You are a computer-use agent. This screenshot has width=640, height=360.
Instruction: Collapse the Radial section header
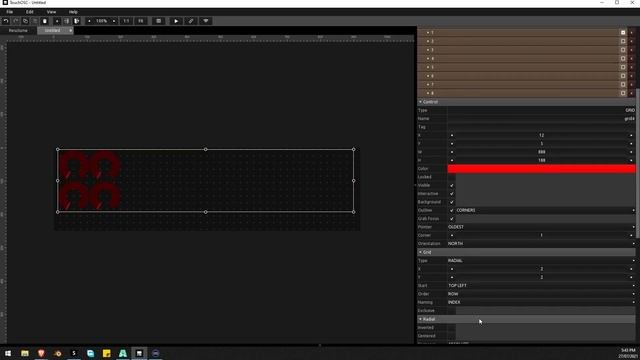coord(527,319)
